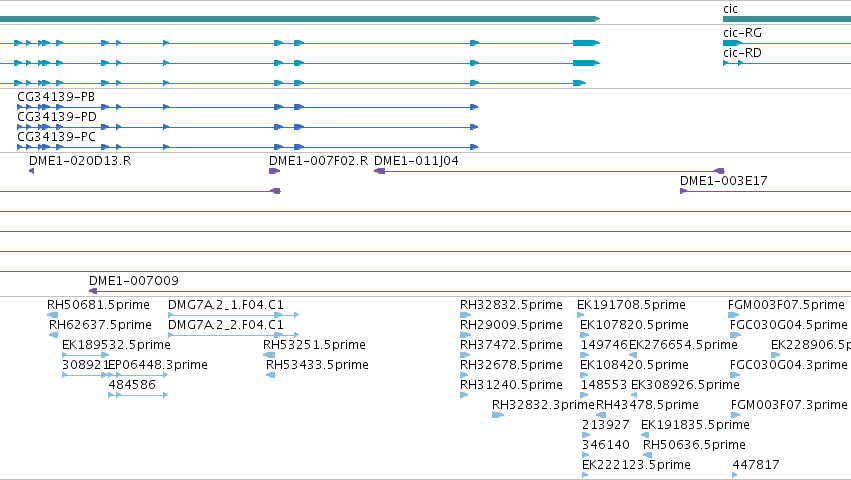Click the DME1-003E17 feature label
Image resolution: width=851 pixels, height=480 pixels.
723,181
